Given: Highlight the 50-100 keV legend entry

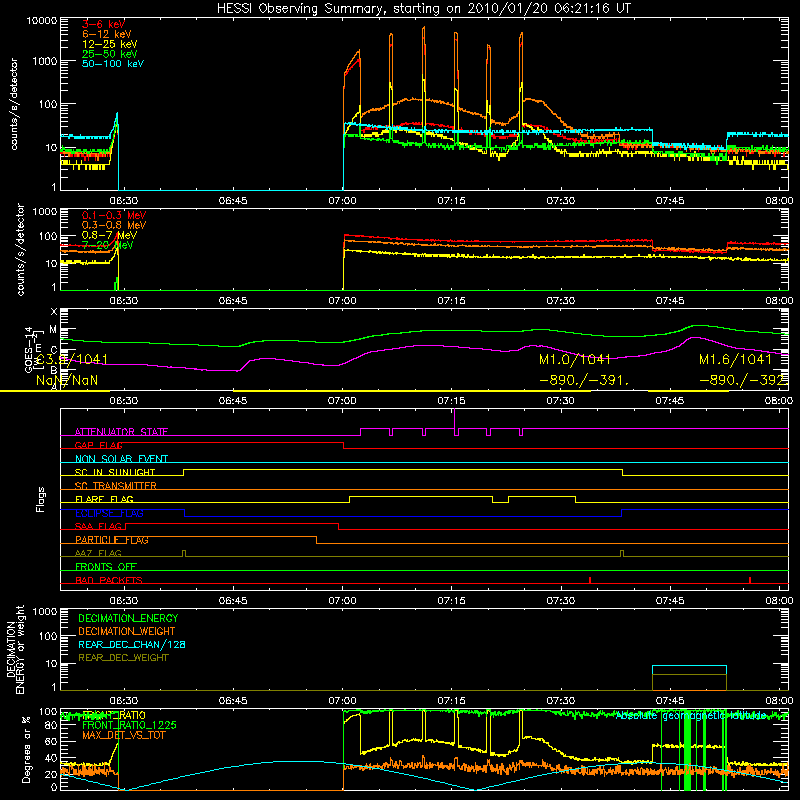Looking at the screenshot, I should [113, 64].
